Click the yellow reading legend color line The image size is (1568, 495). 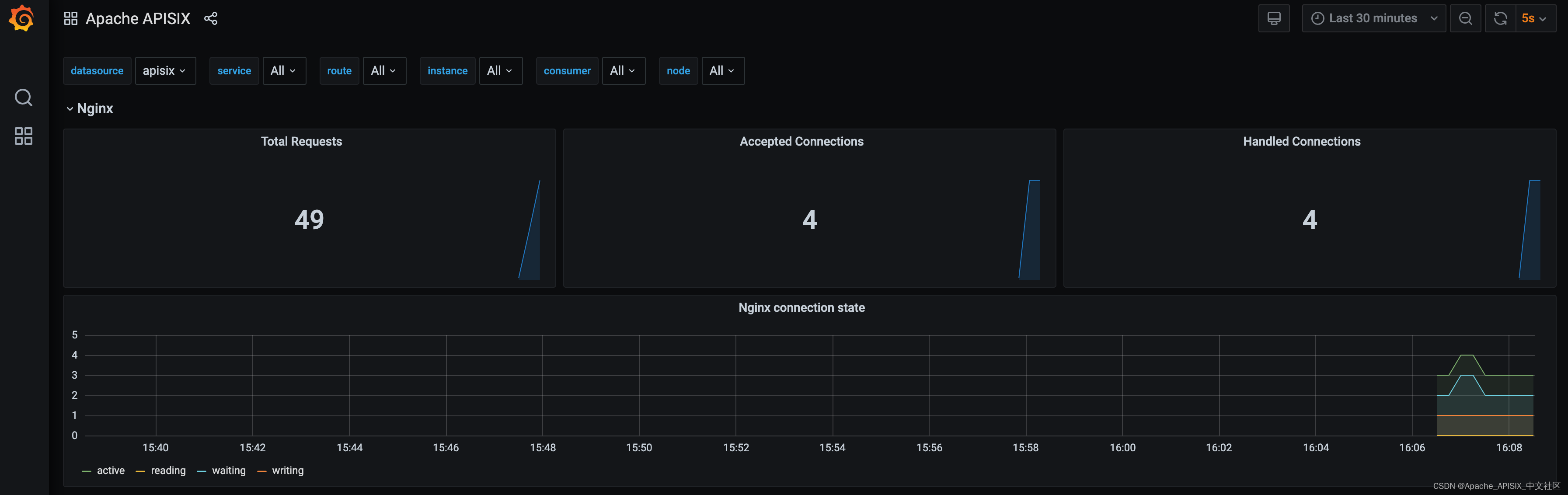(140, 471)
